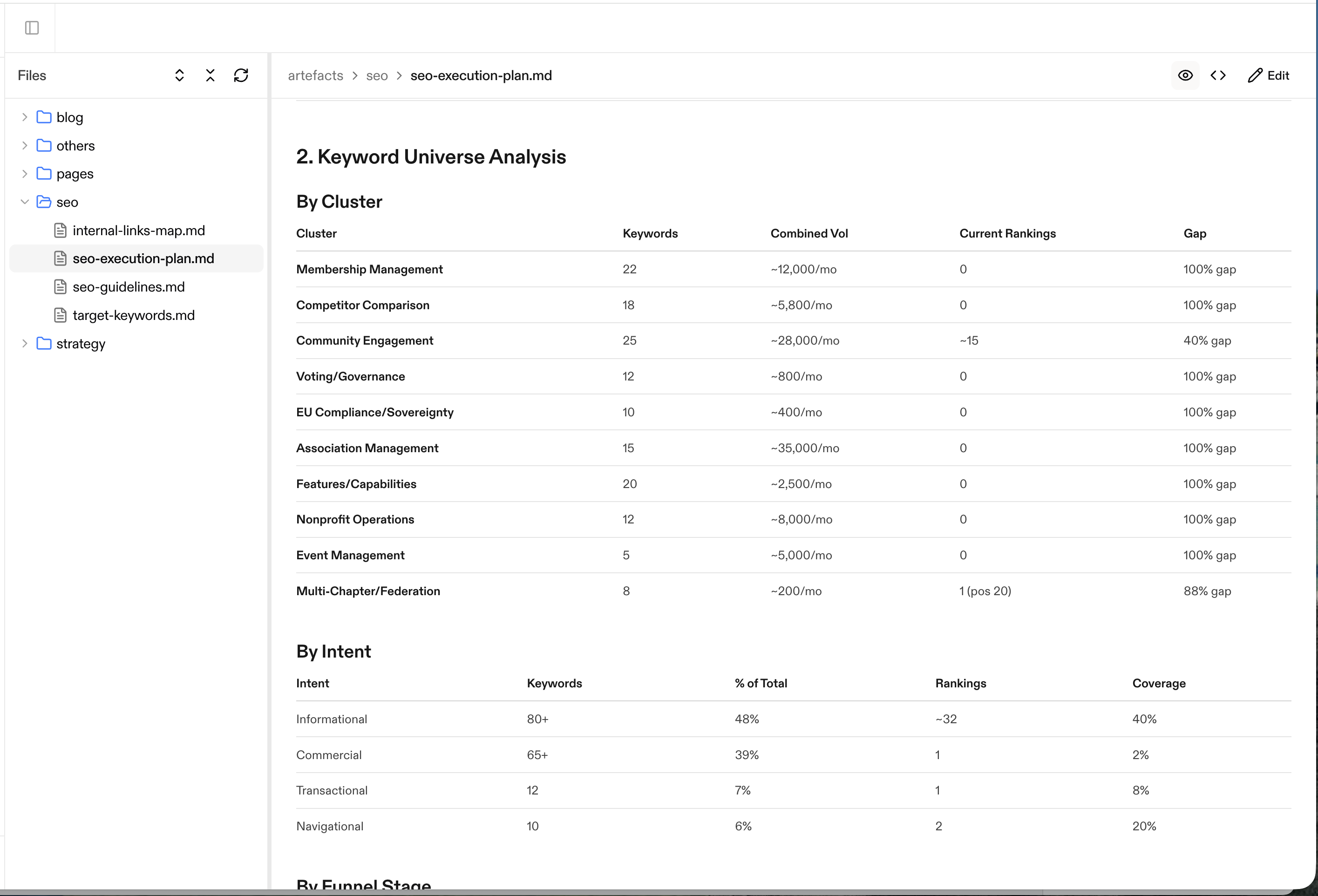
Task: Open internal-links-map.md file
Action: 138,231
